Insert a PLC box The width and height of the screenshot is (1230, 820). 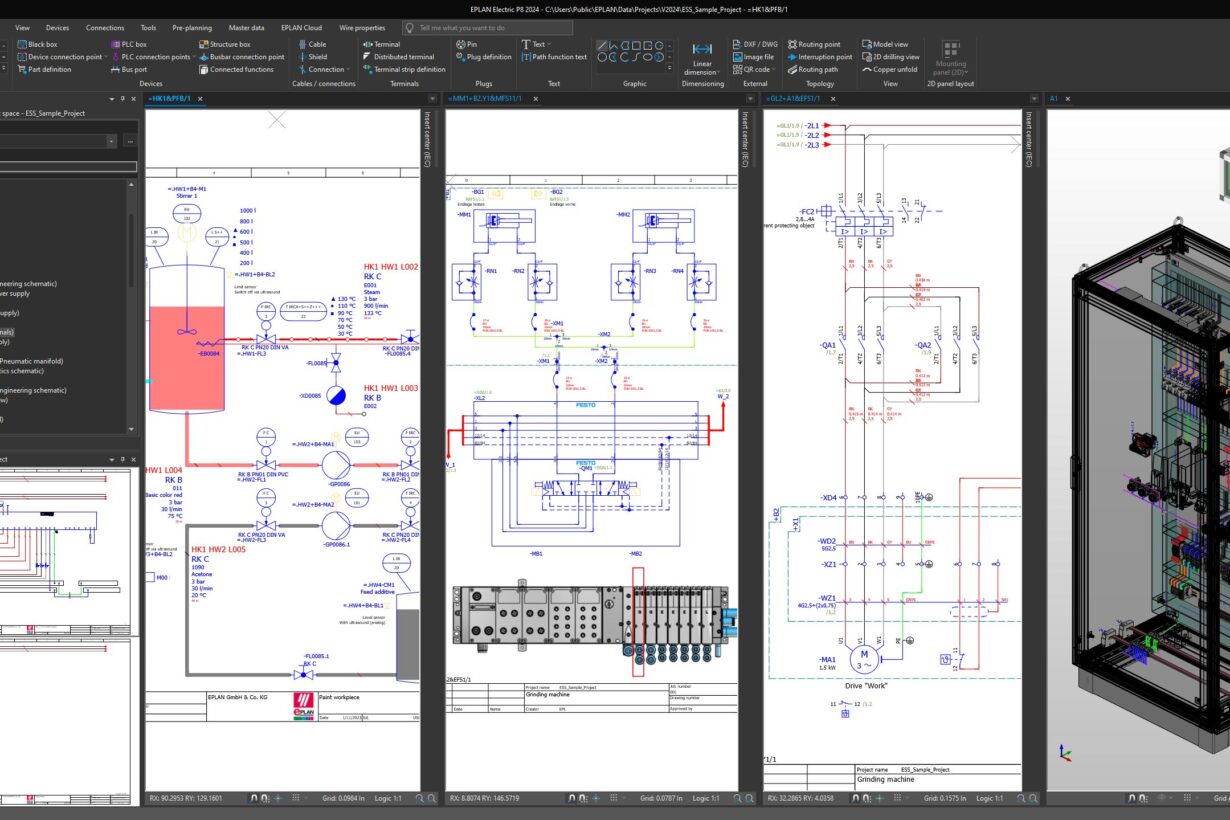coord(128,44)
